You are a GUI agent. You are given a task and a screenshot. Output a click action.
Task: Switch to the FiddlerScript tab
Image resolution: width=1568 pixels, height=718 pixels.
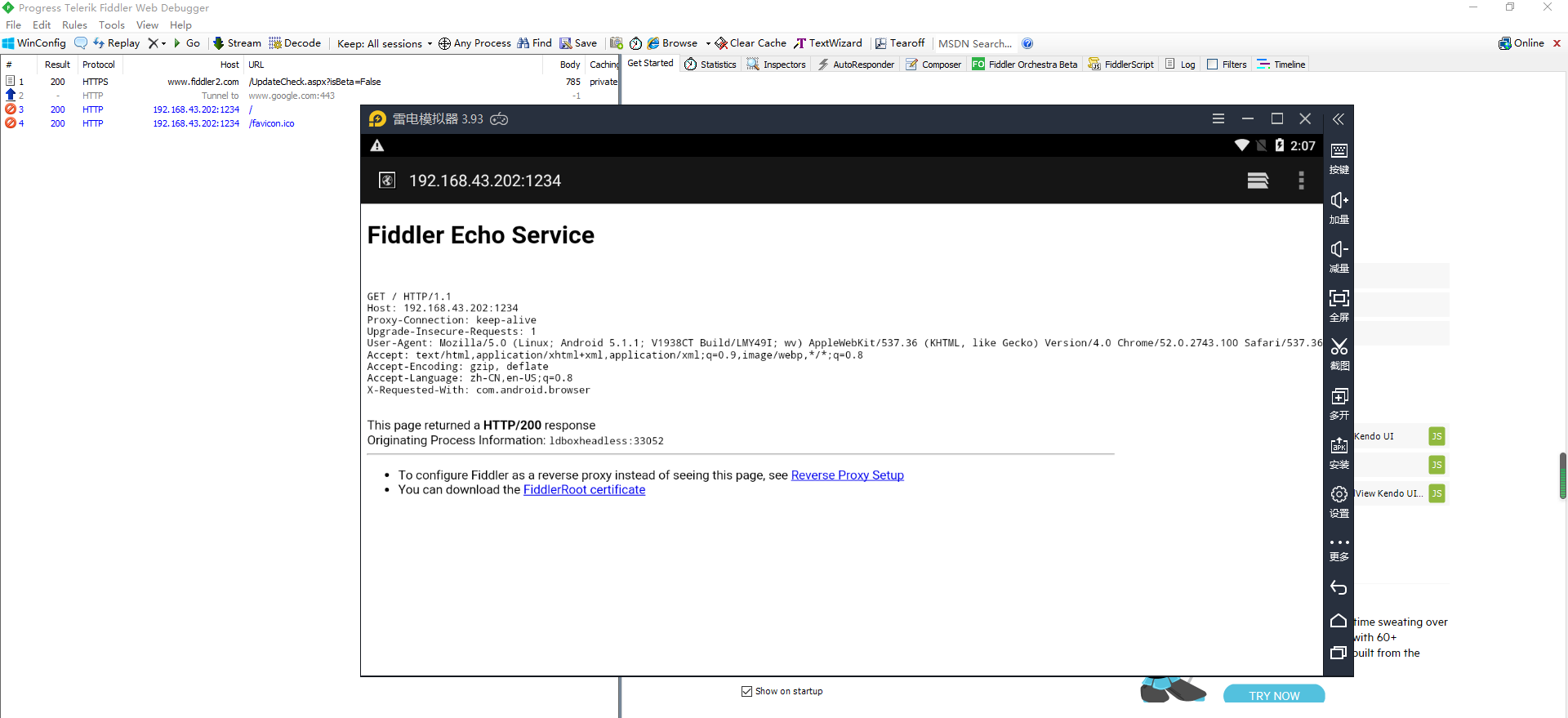1121,65
